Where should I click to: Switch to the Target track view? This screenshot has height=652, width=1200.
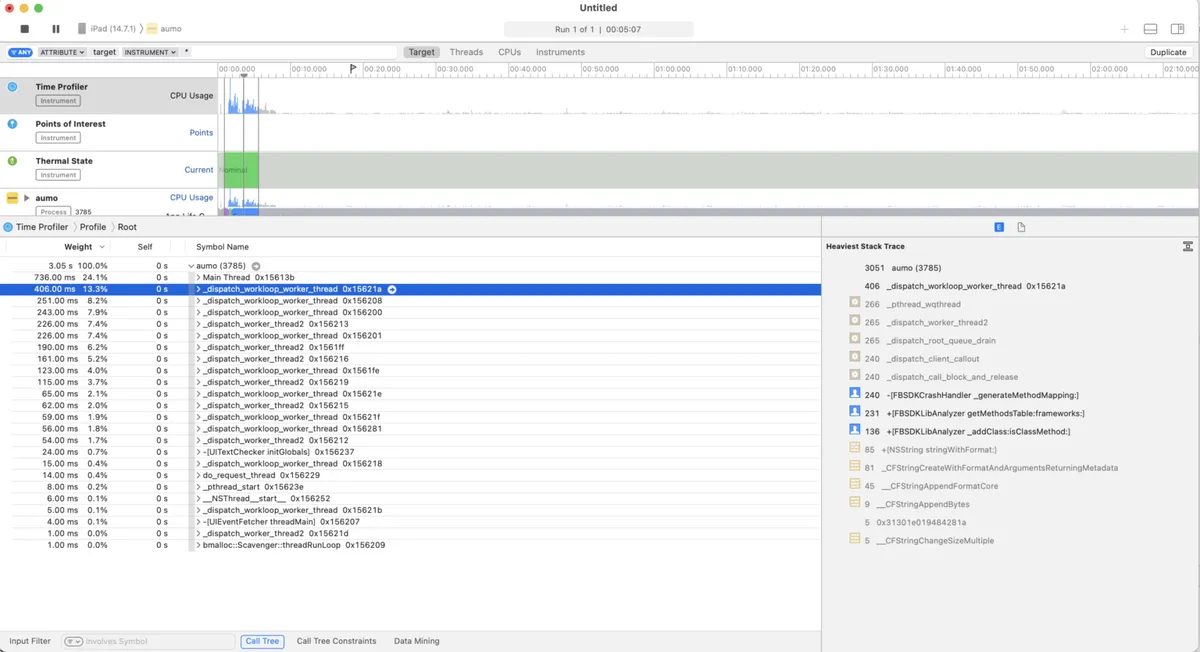[422, 52]
